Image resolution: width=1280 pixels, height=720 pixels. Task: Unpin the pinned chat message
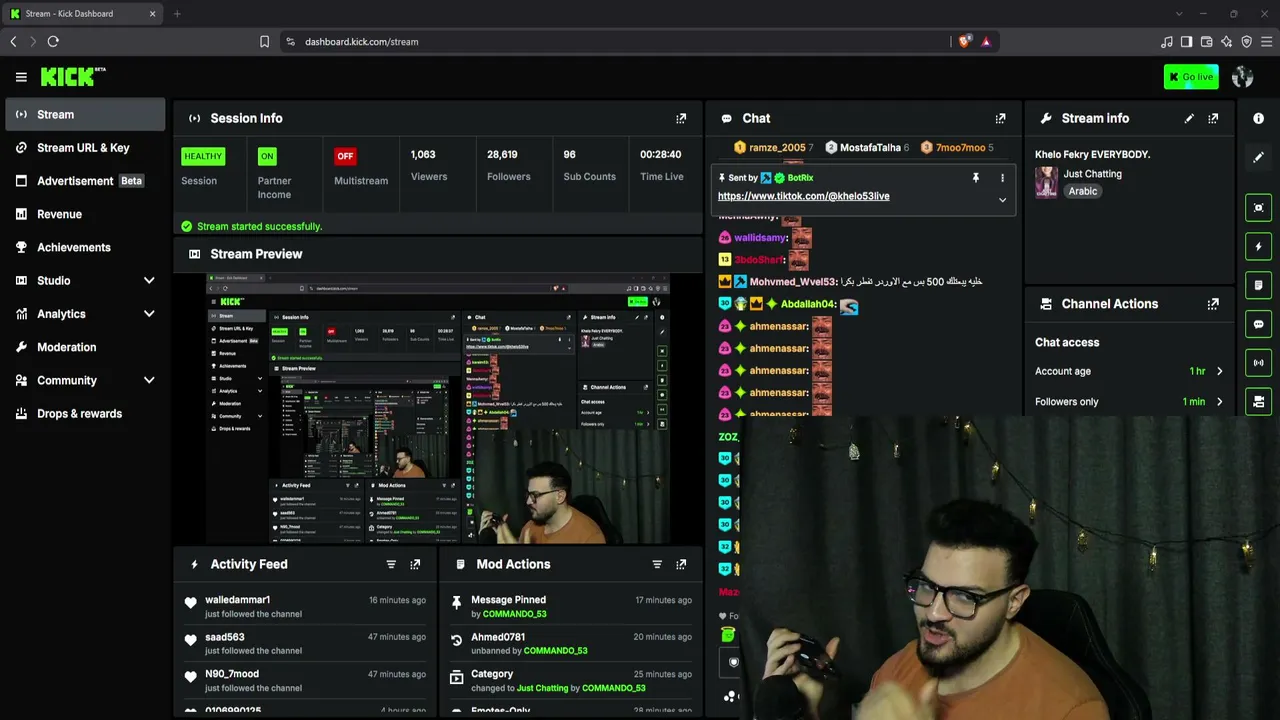point(976,178)
